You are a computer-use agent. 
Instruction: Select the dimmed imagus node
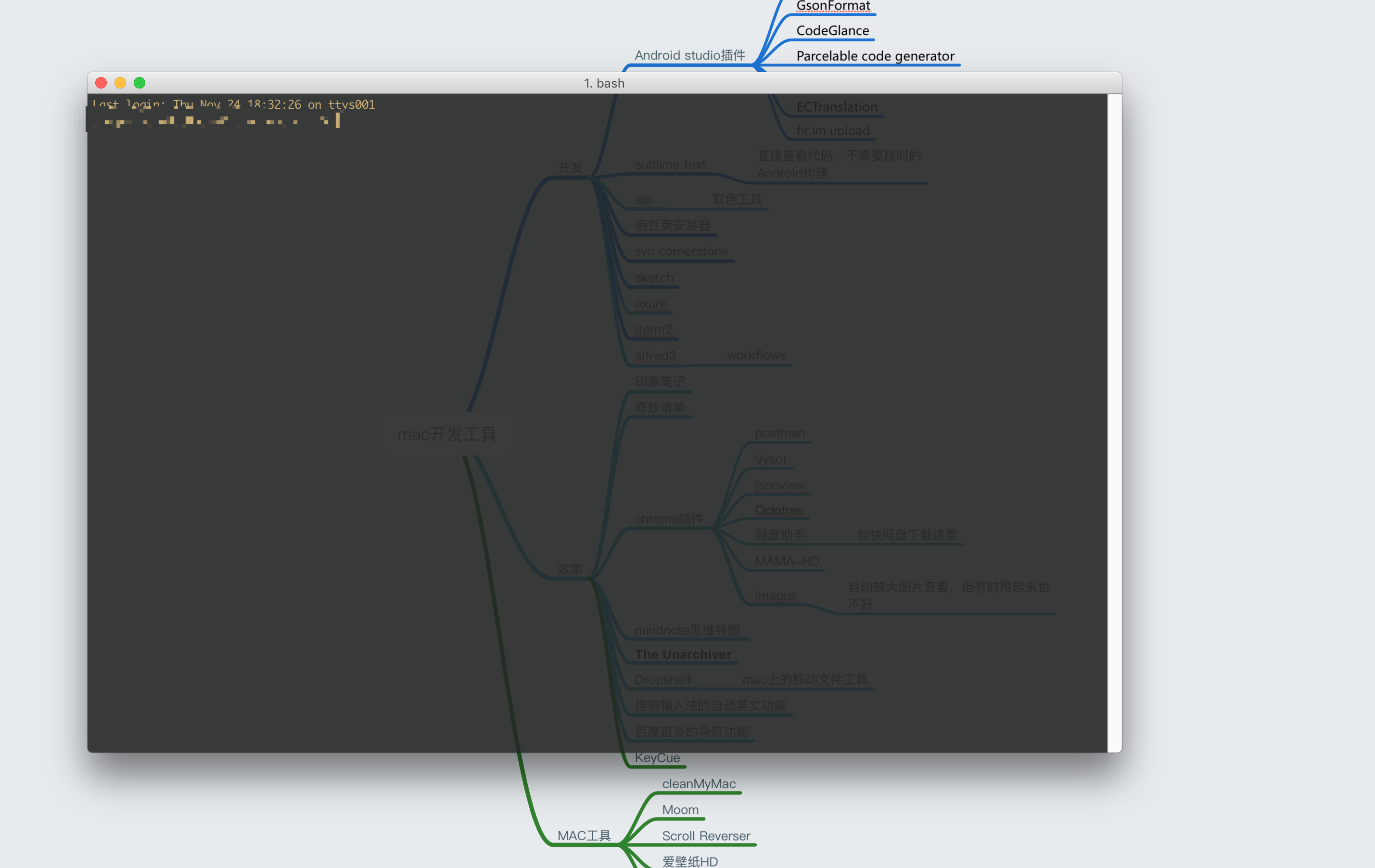(776, 596)
